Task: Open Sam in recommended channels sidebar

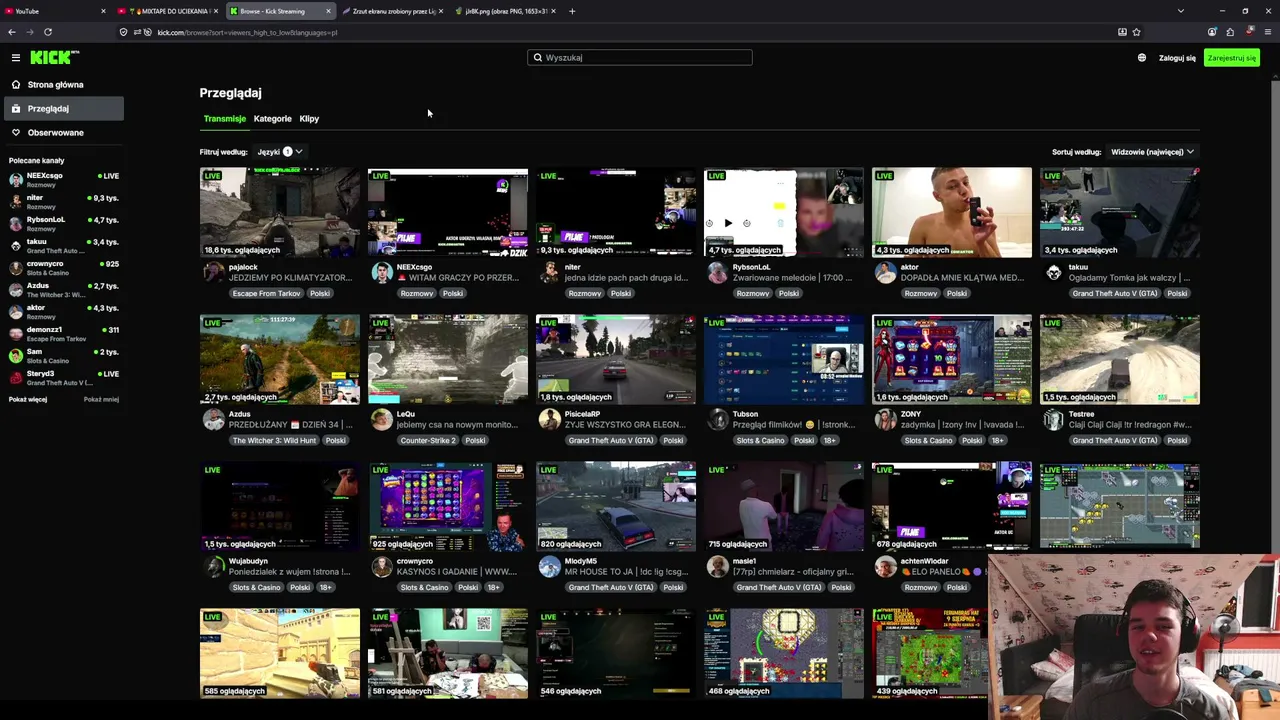Action: pyautogui.click(x=62, y=356)
